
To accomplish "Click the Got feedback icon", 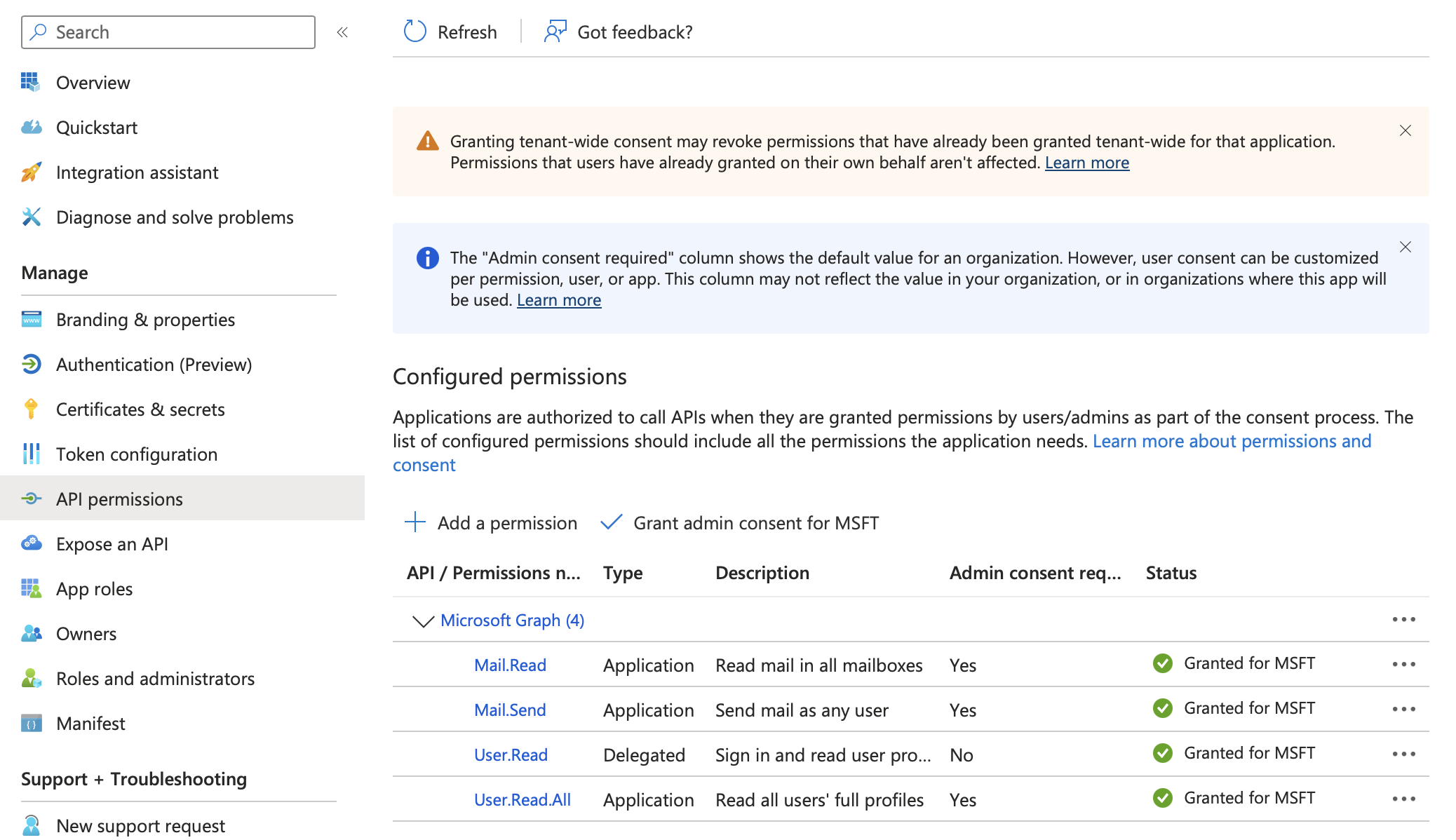I will 554,32.
